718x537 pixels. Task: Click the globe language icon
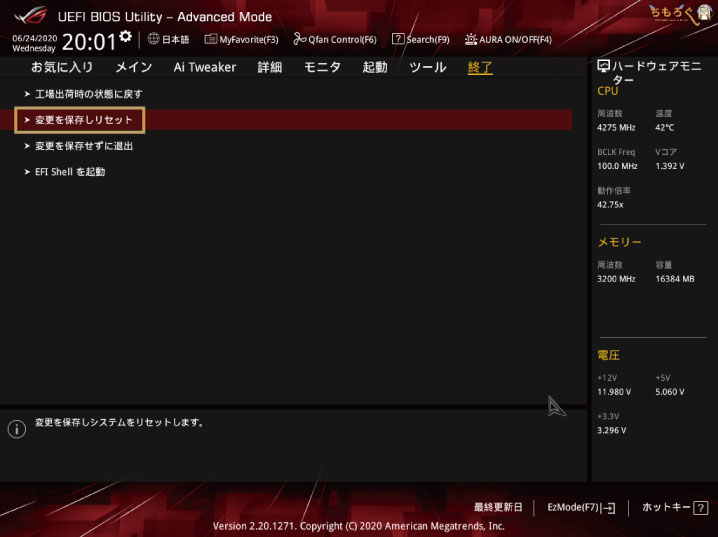[x=153, y=39]
